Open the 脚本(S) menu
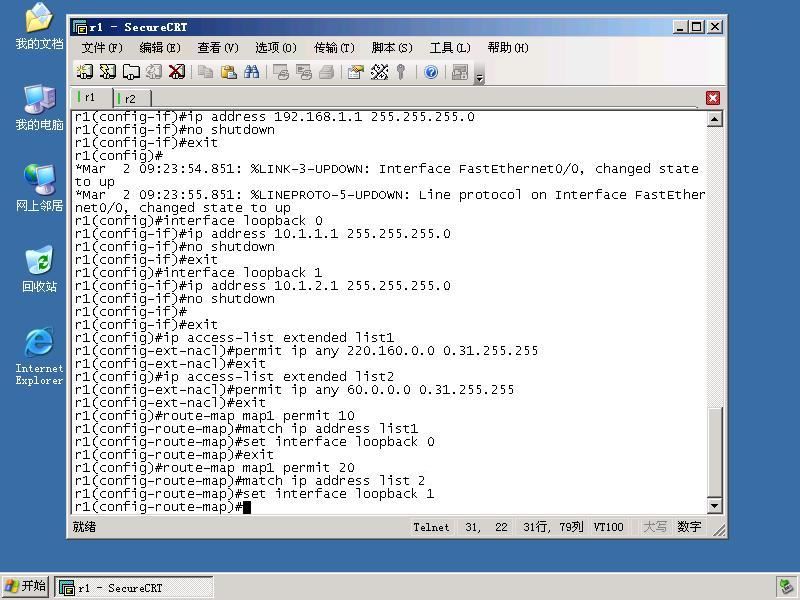The image size is (800, 600). click(x=392, y=48)
